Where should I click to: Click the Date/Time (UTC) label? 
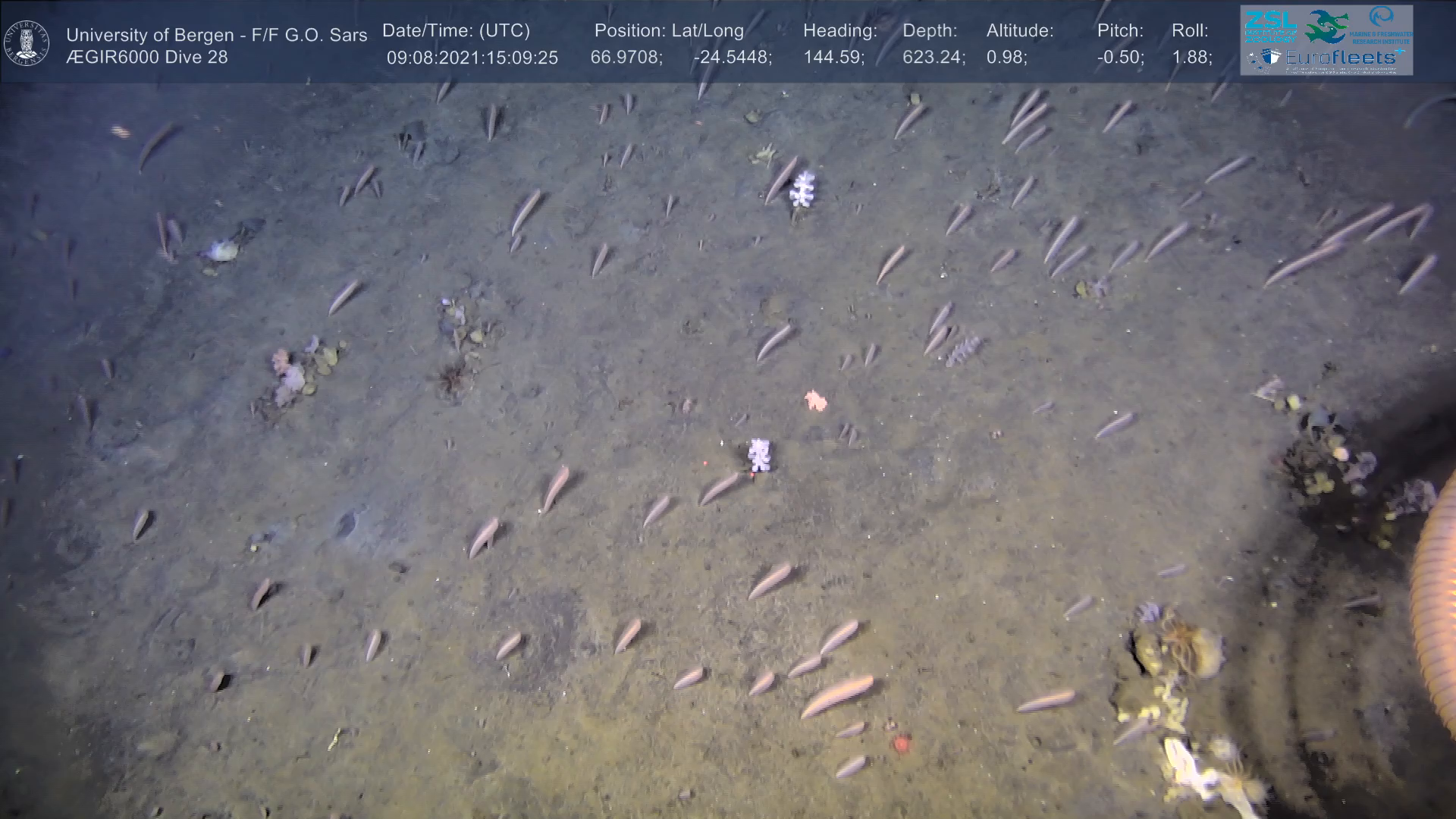[456, 31]
